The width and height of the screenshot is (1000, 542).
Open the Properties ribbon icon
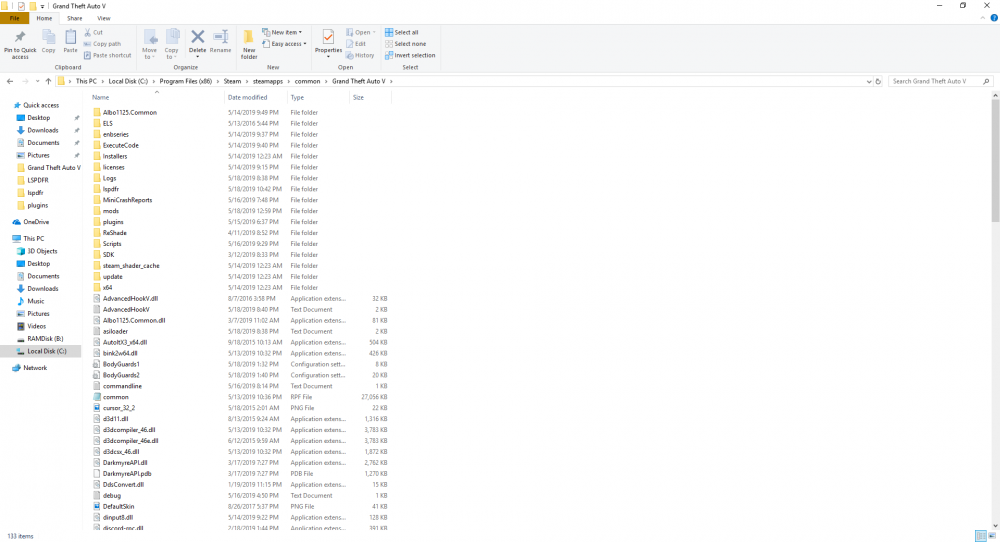328,38
